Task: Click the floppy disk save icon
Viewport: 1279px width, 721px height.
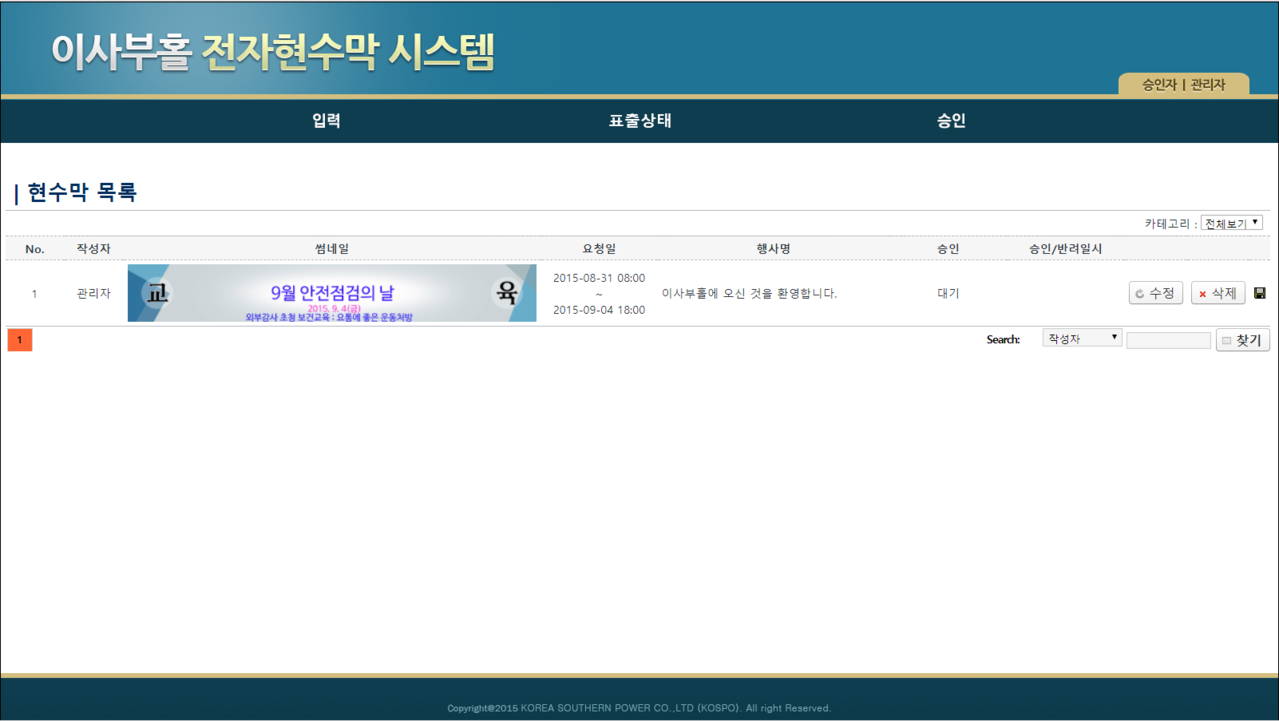Action: pyautogui.click(x=1259, y=293)
